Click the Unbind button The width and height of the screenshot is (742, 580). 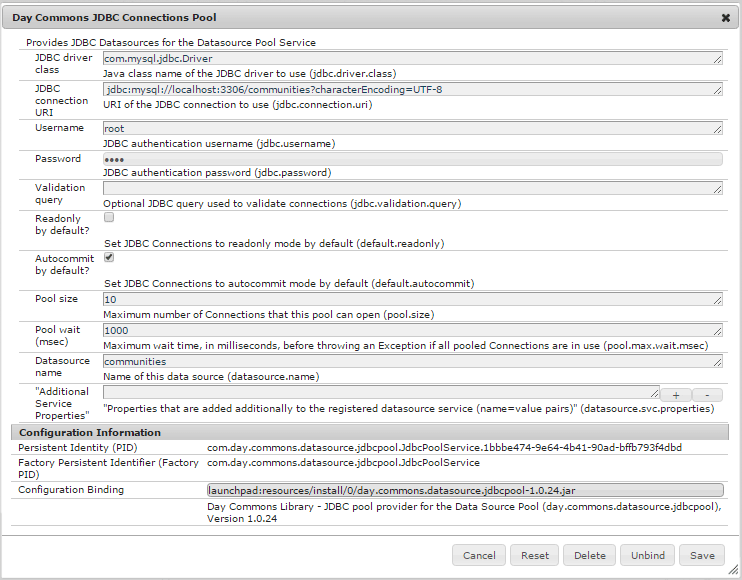[x=647, y=555]
